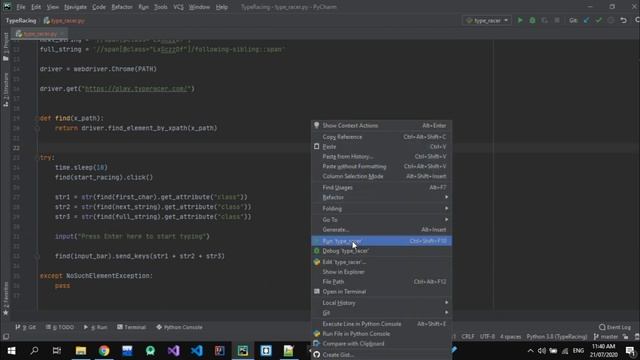The image size is (640, 360).
Task: Choose File Path in context menu
Action: point(381,282)
